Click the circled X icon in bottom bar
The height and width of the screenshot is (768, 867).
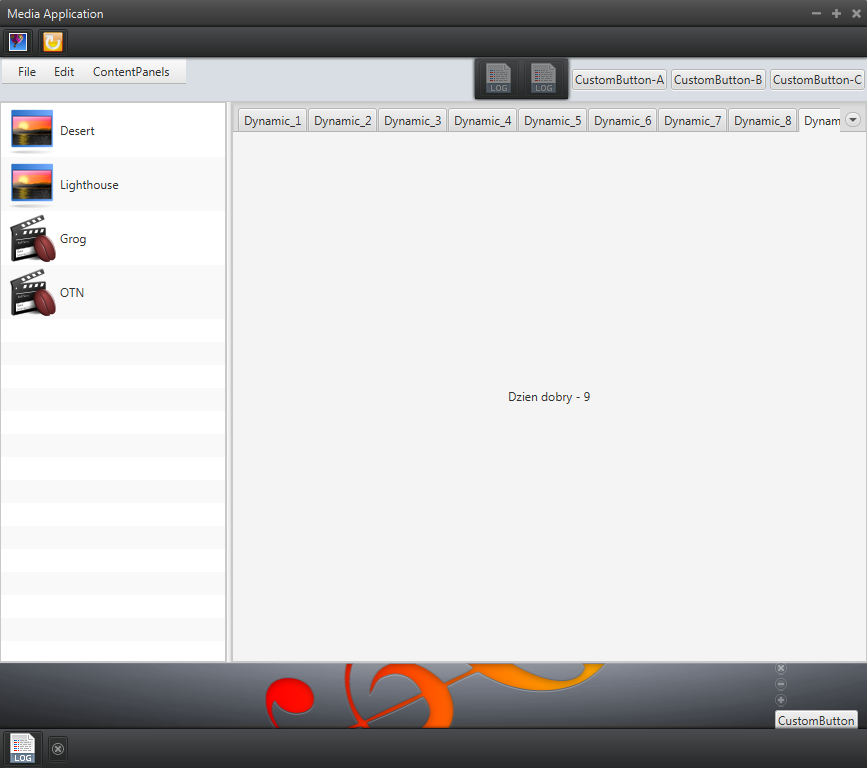58,749
